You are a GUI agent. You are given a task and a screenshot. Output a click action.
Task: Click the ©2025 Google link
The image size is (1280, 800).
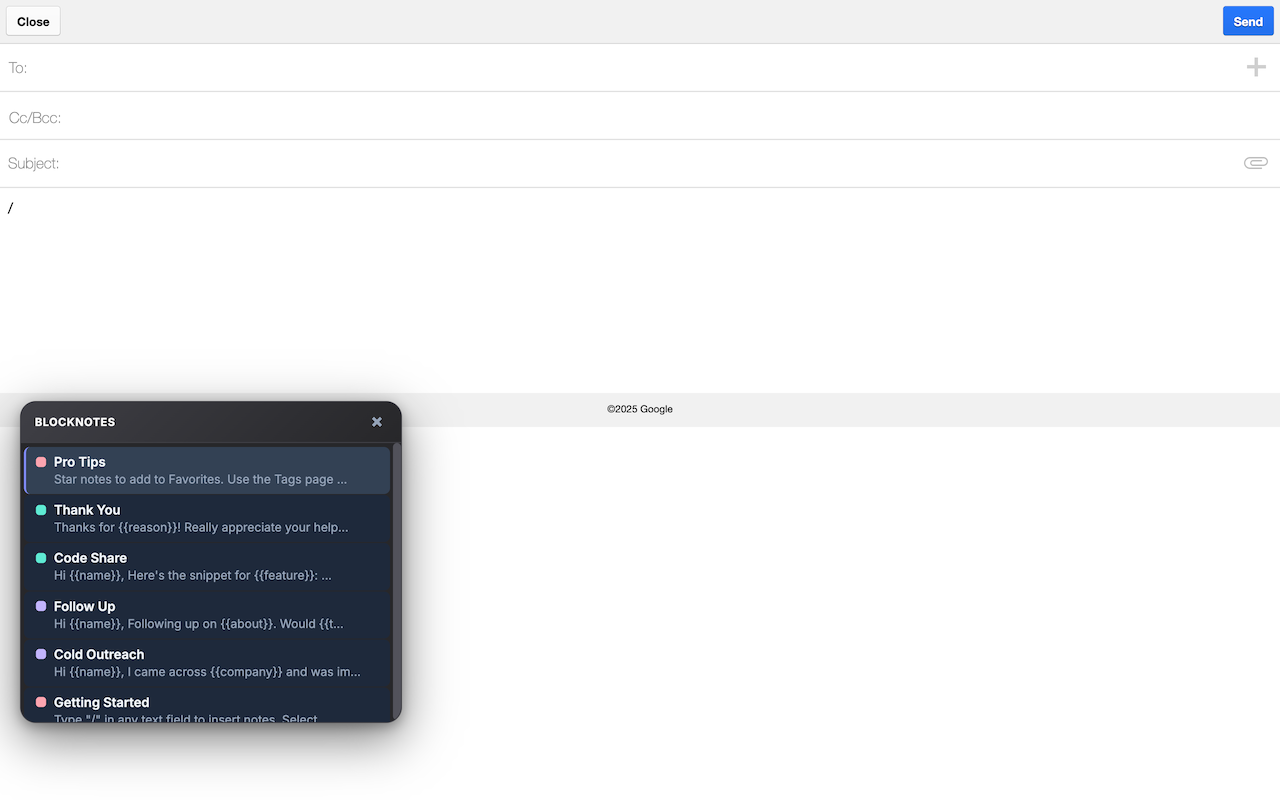pyautogui.click(x=640, y=409)
